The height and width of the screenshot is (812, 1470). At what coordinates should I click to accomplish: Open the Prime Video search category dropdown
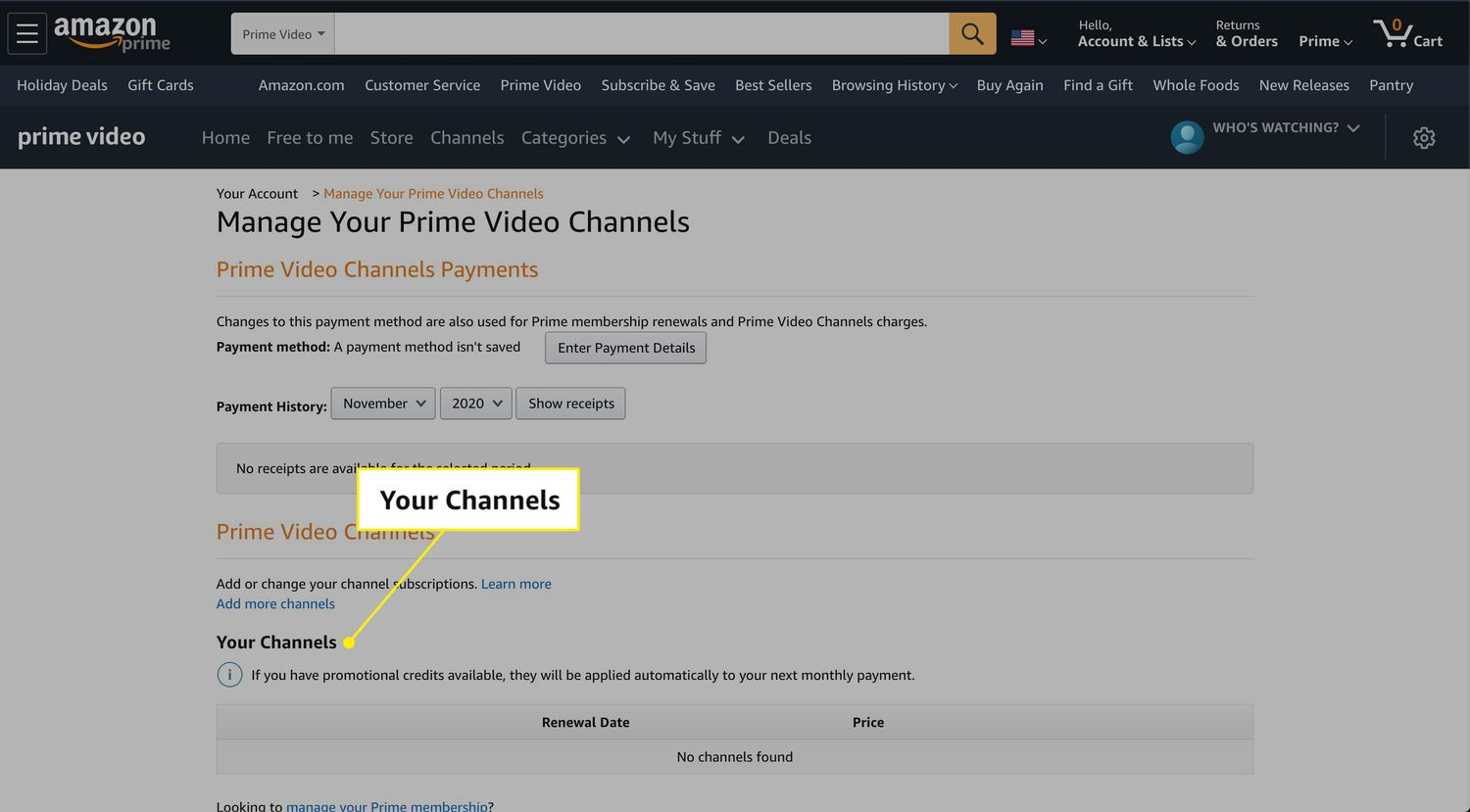point(283,34)
